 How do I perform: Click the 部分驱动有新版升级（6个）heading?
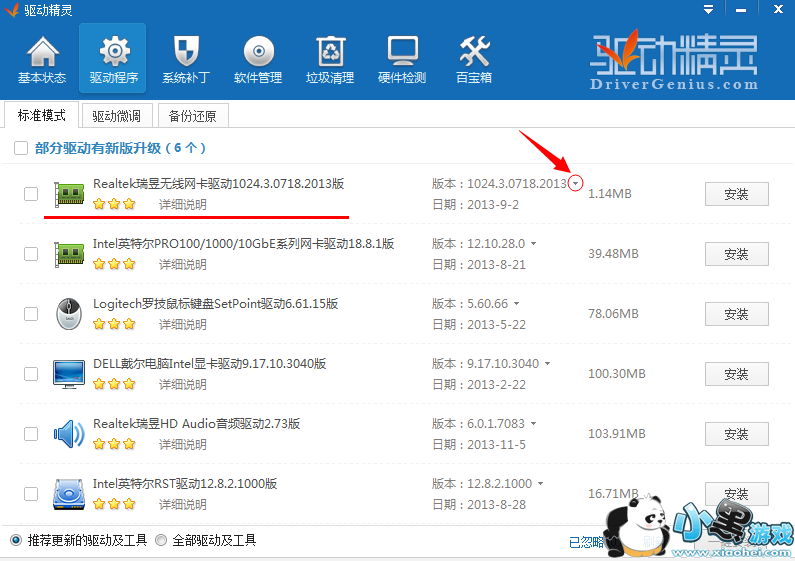[x=120, y=148]
